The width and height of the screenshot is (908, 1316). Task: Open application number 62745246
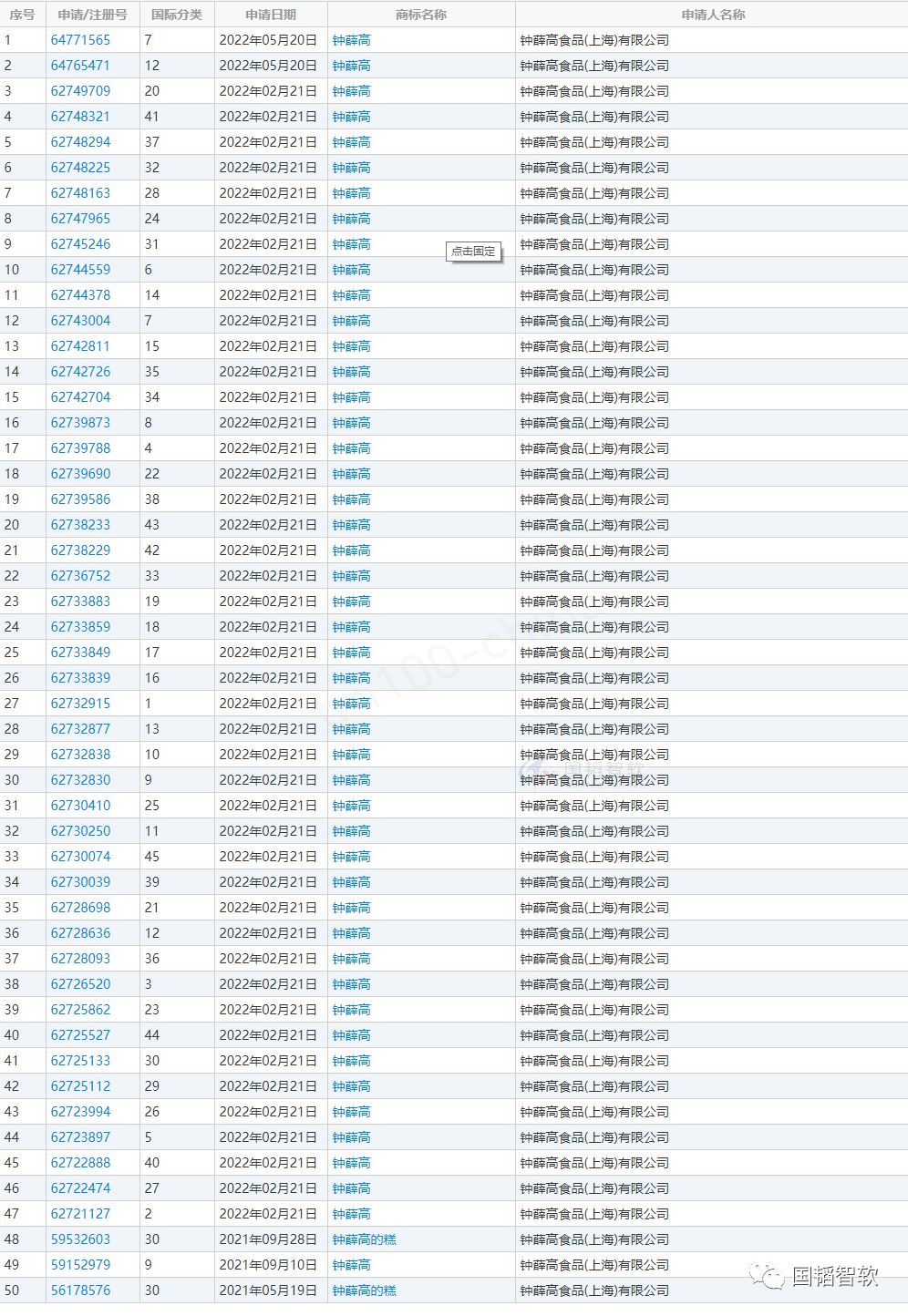80,244
